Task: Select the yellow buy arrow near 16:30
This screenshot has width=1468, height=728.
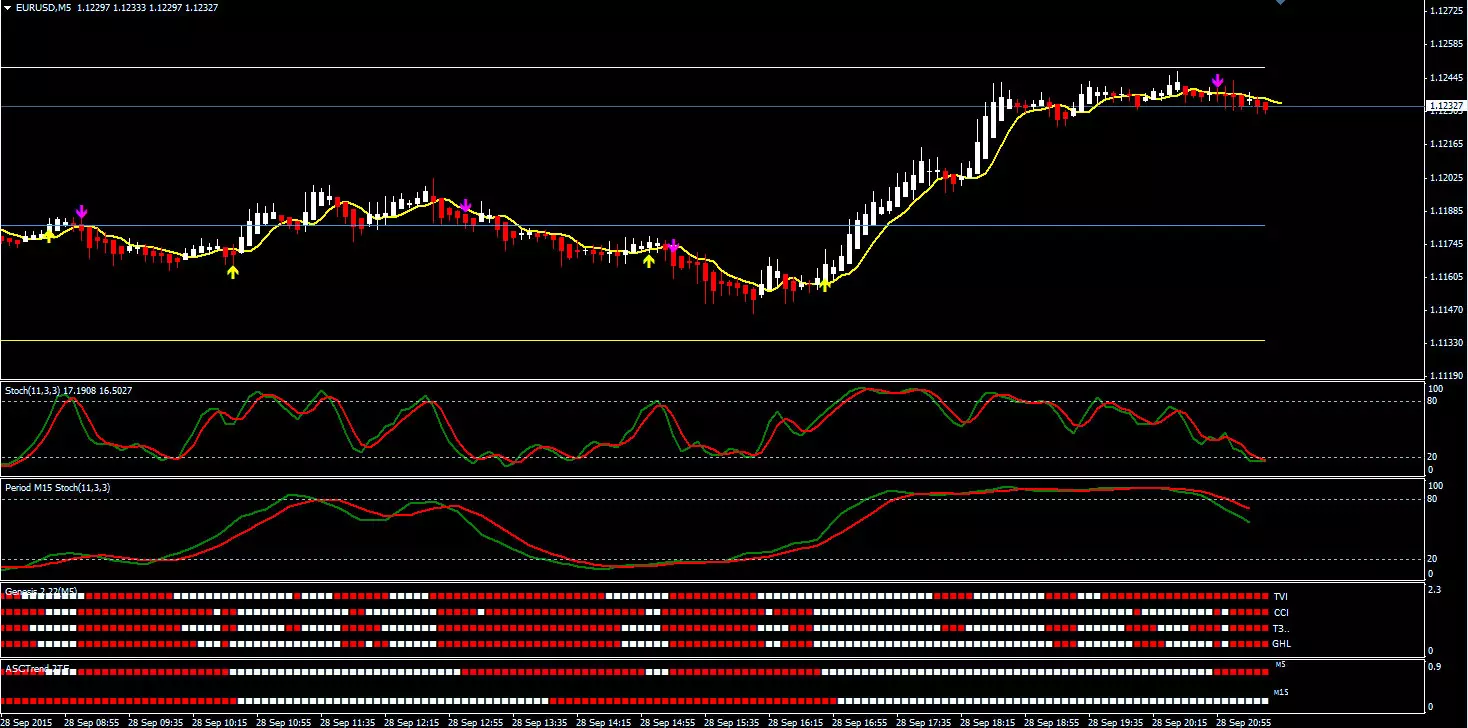Action: pos(824,284)
